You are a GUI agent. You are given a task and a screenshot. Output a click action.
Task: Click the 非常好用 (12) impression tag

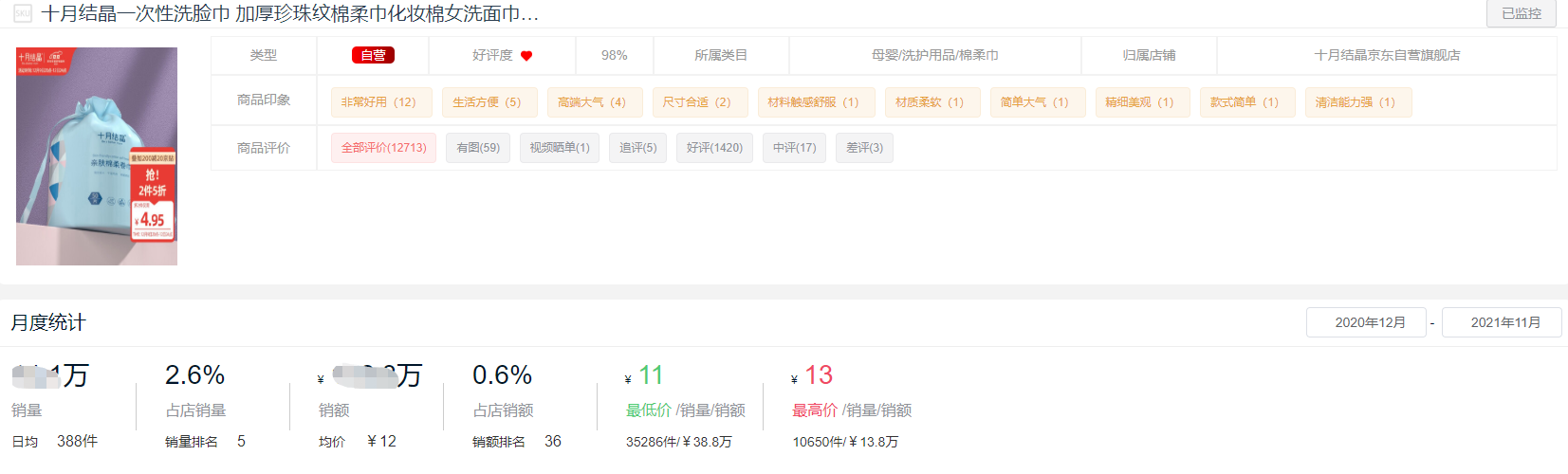point(380,102)
